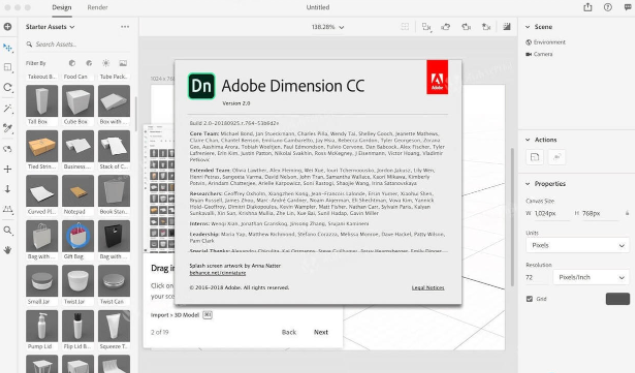Click the Dn app logo in About dialog
The image size is (635, 373).
click(201, 86)
